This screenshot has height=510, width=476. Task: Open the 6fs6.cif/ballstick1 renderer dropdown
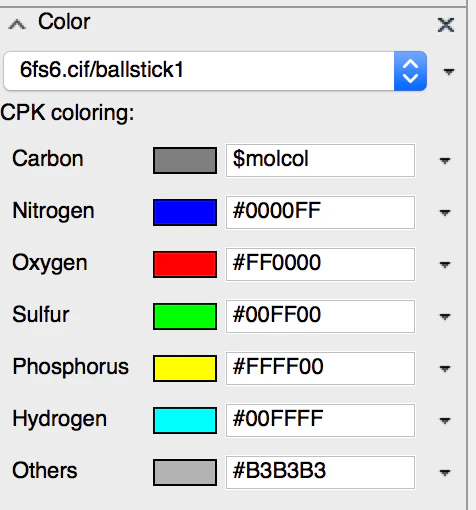click(x=215, y=71)
